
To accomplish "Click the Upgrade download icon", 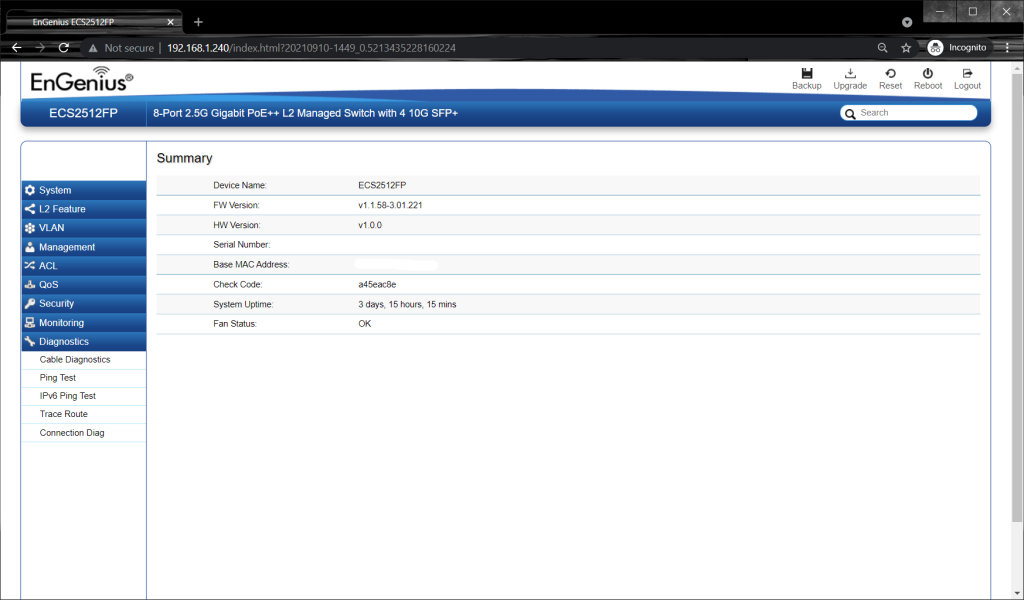I will tap(850, 73).
